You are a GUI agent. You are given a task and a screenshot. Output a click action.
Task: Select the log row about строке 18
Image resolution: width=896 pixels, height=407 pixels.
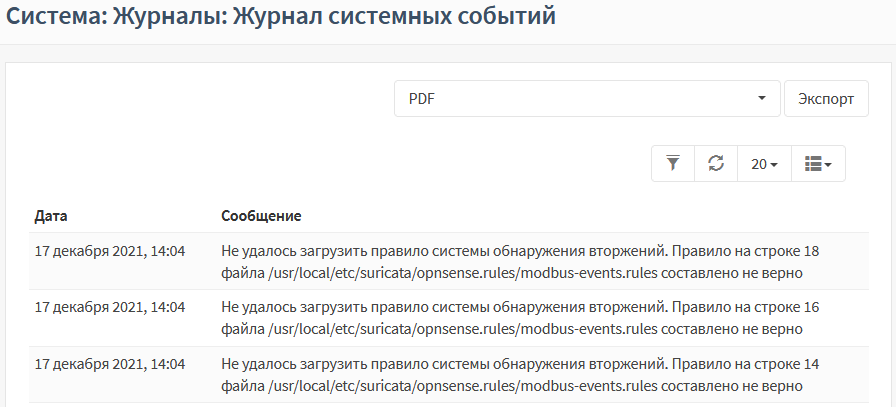(449, 261)
